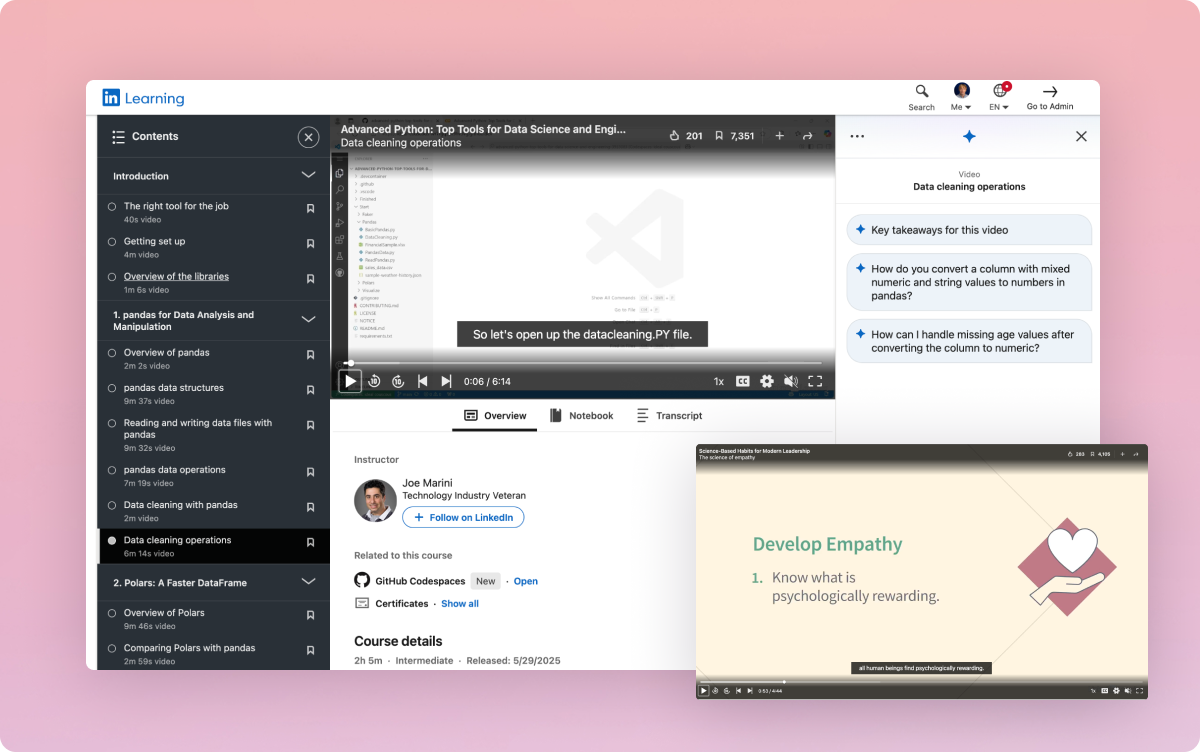Play the Science-Based Habits video
This screenshot has height=752, width=1200.
(704, 690)
